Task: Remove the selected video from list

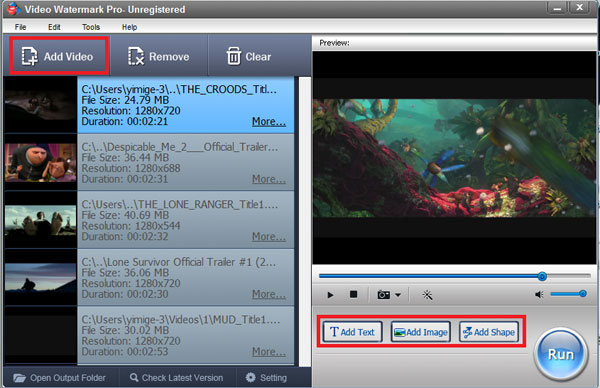Action: coord(158,56)
